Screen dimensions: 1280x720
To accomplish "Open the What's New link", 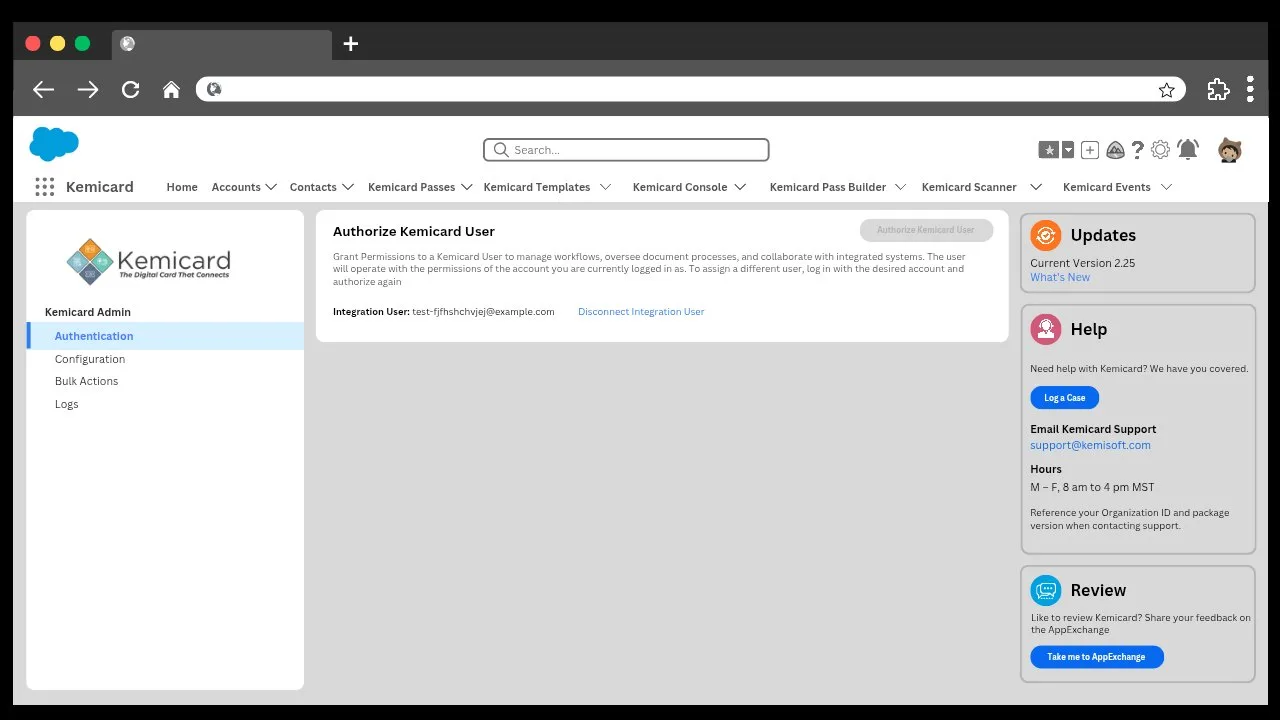I will coord(1060,277).
